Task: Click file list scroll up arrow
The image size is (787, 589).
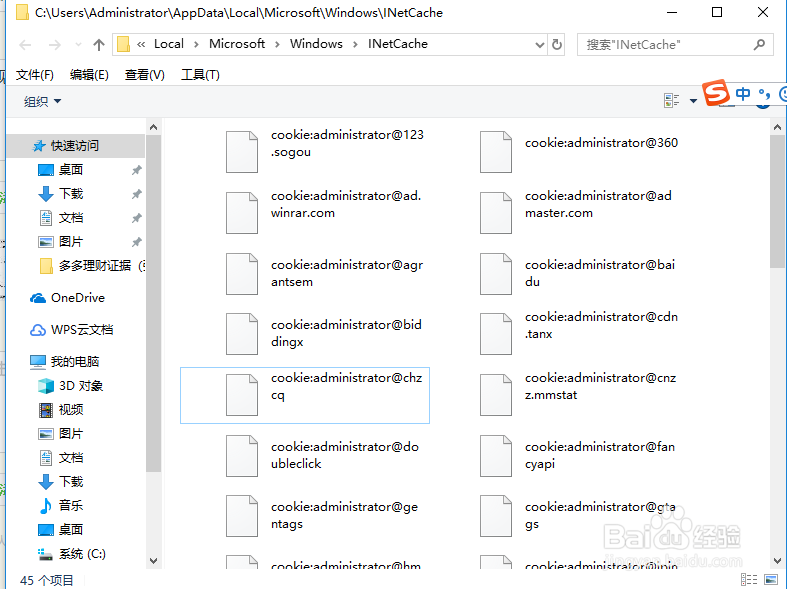Action: tap(777, 127)
